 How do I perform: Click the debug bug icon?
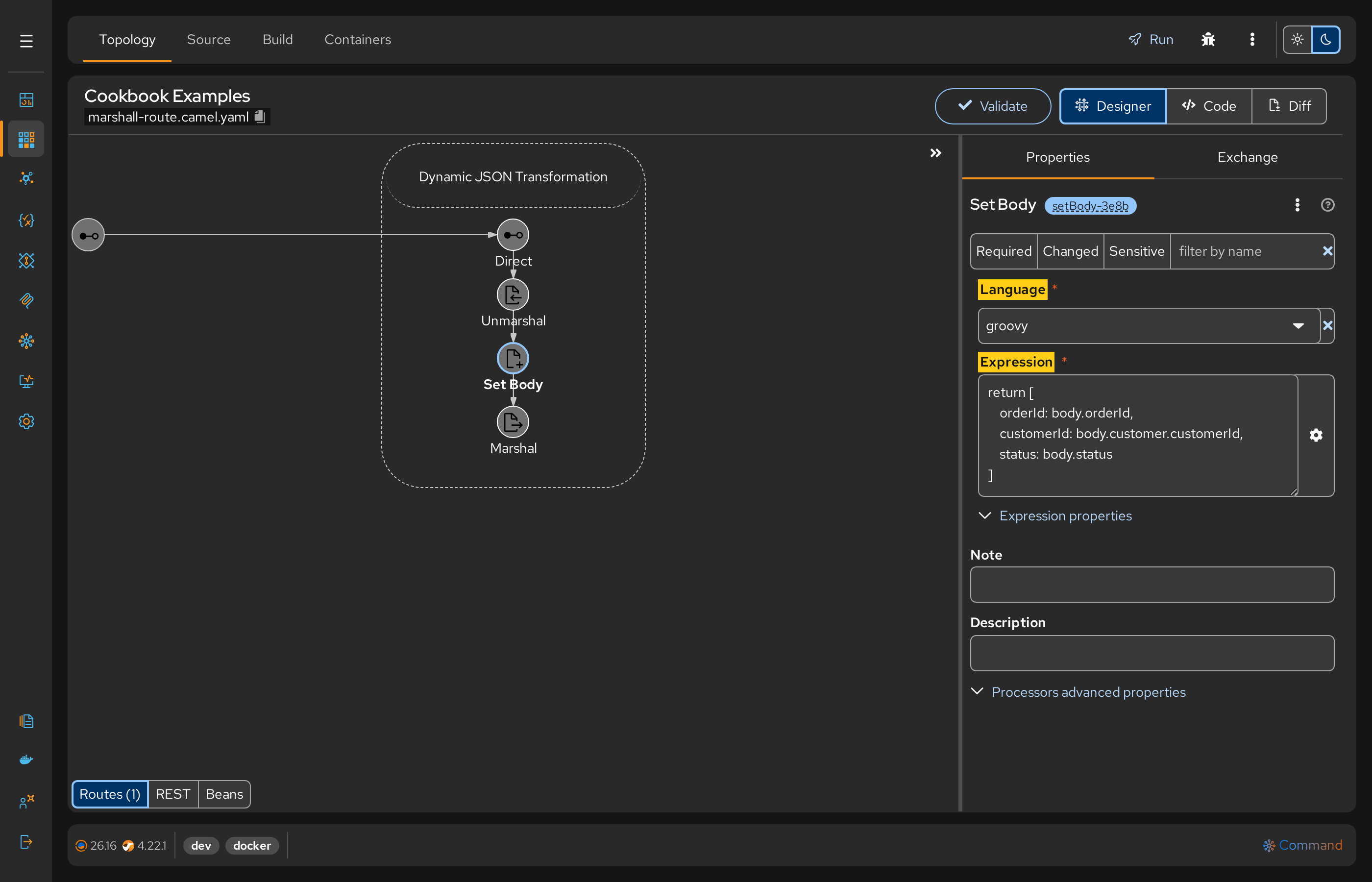[1208, 40]
